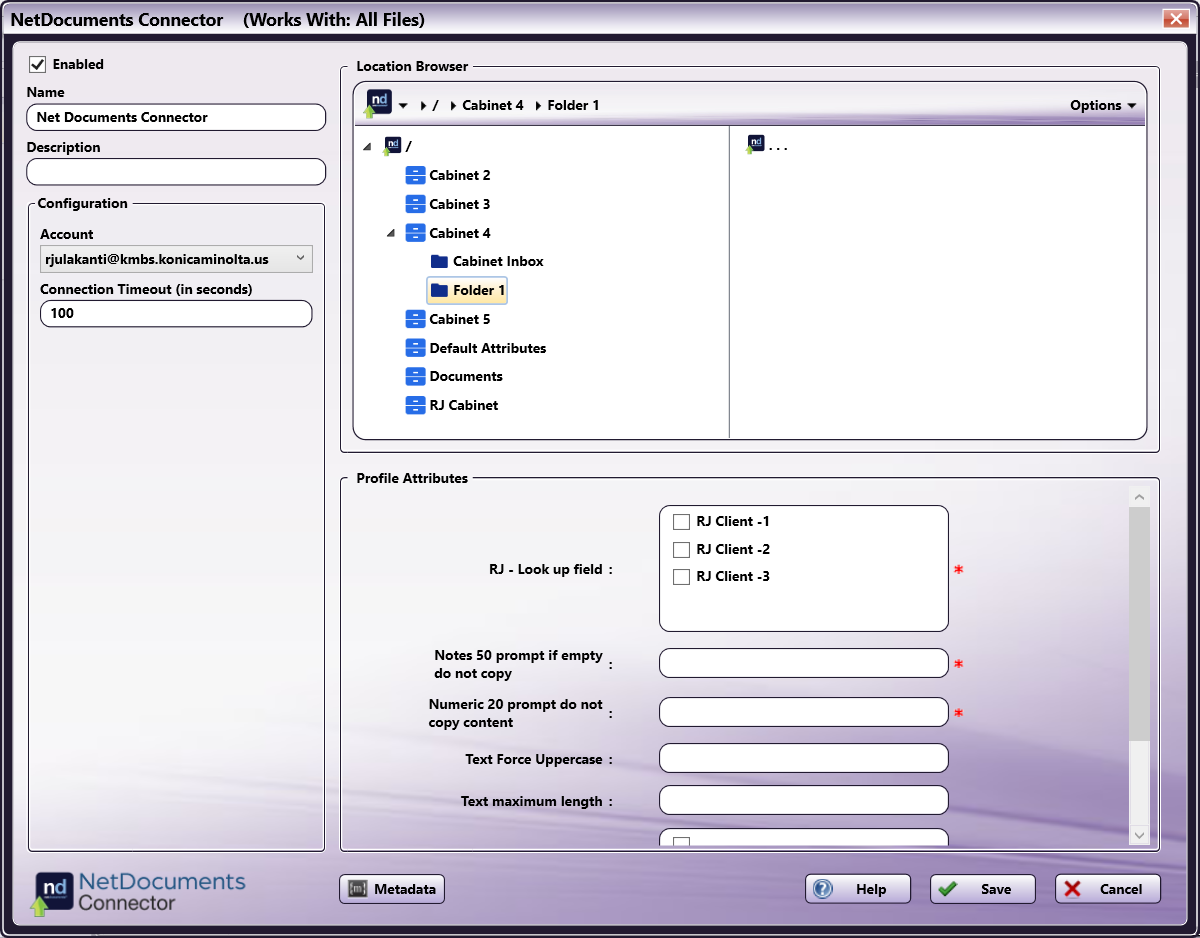Open the Options dropdown in Location Browser

coord(1103,105)
